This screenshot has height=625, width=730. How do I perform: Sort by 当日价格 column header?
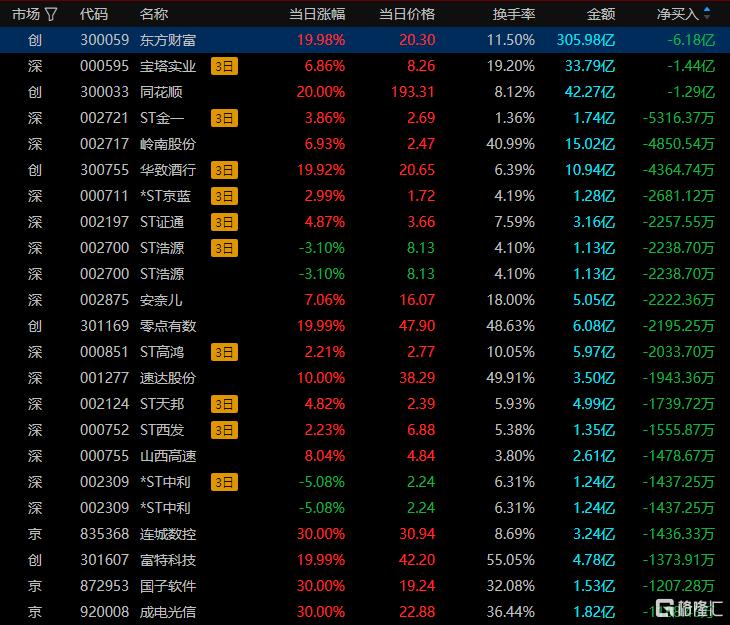click(407, 14)
